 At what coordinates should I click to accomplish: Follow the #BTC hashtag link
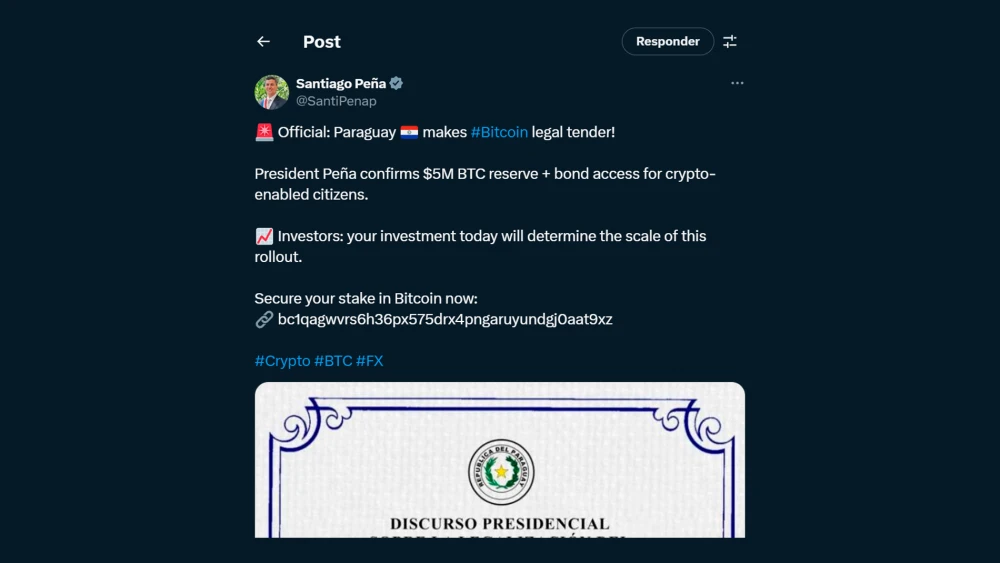[333, 361]
